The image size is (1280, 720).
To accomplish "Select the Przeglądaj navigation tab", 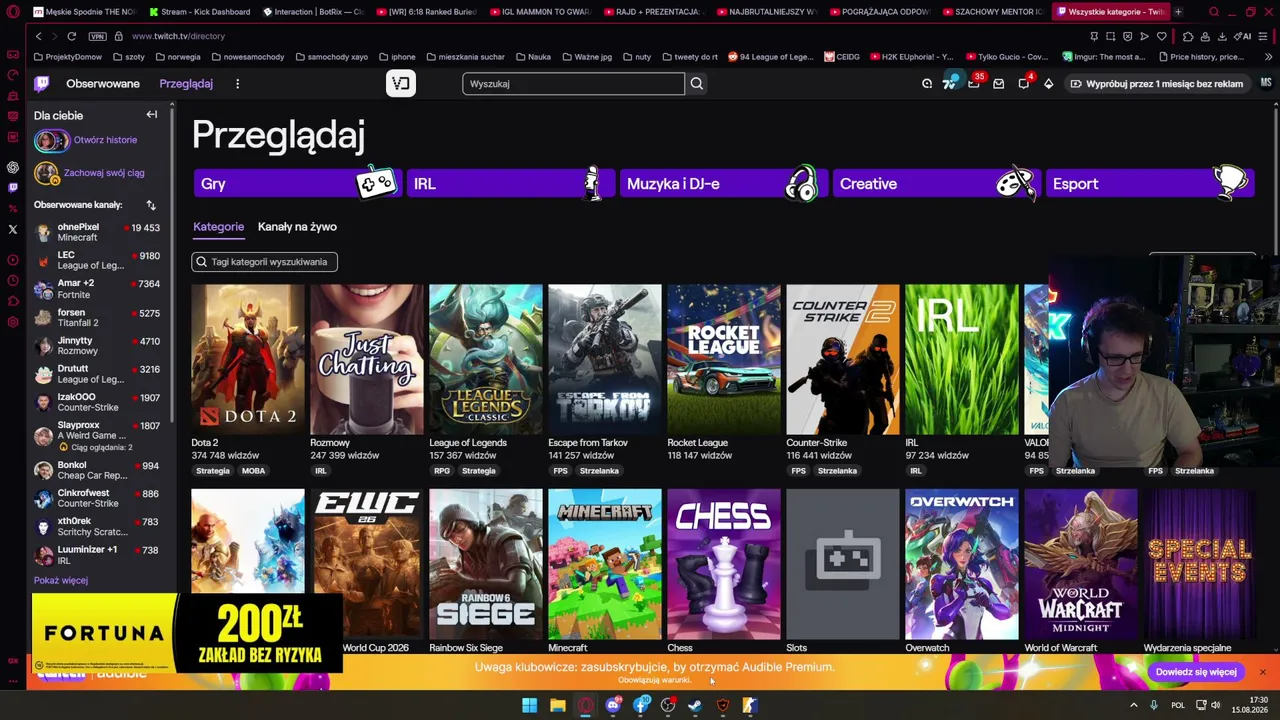I will 186,84.
